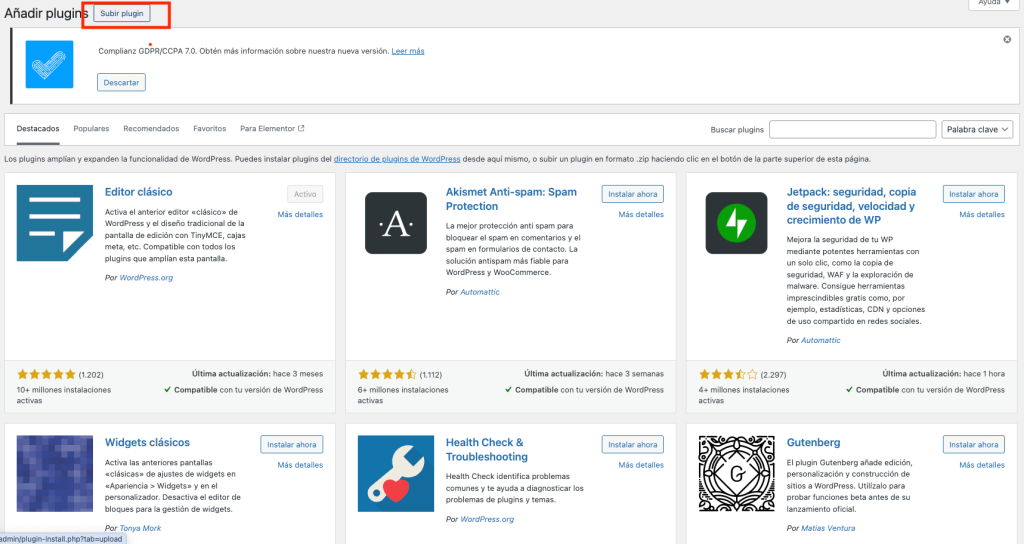Click the Subir plugin button
1024x544 pixels.
coord(121,13)
